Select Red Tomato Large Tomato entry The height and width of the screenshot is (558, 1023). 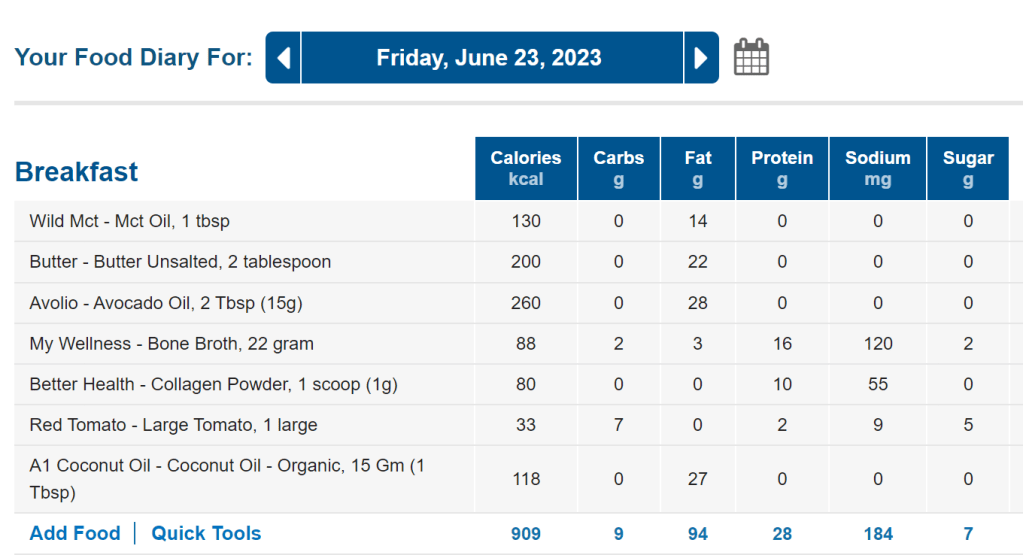(x=173, y=425)
